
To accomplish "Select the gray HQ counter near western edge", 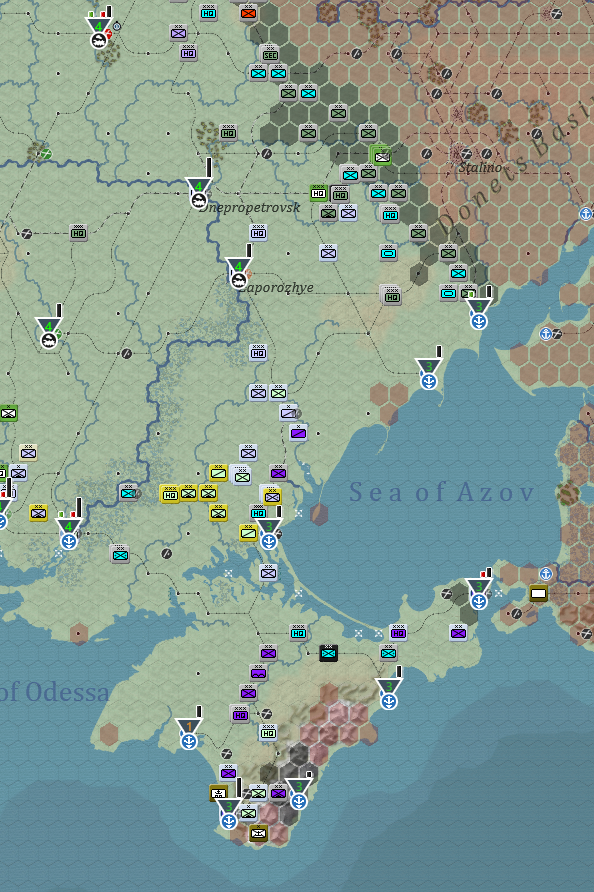I will 79,233.
